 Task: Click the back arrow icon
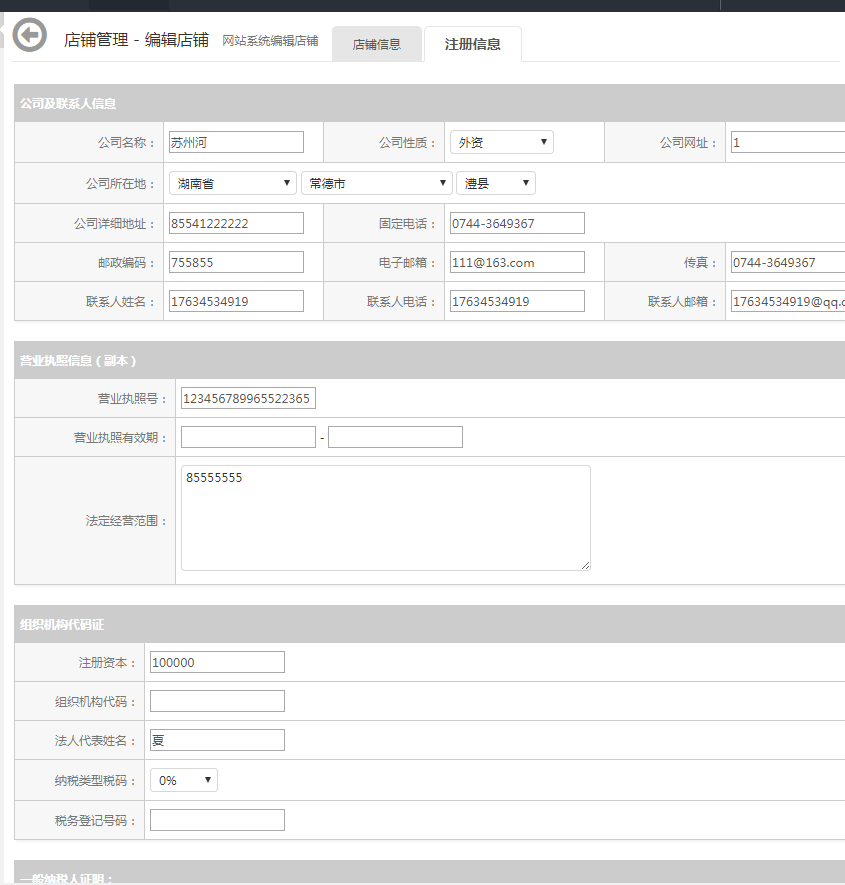30,36
